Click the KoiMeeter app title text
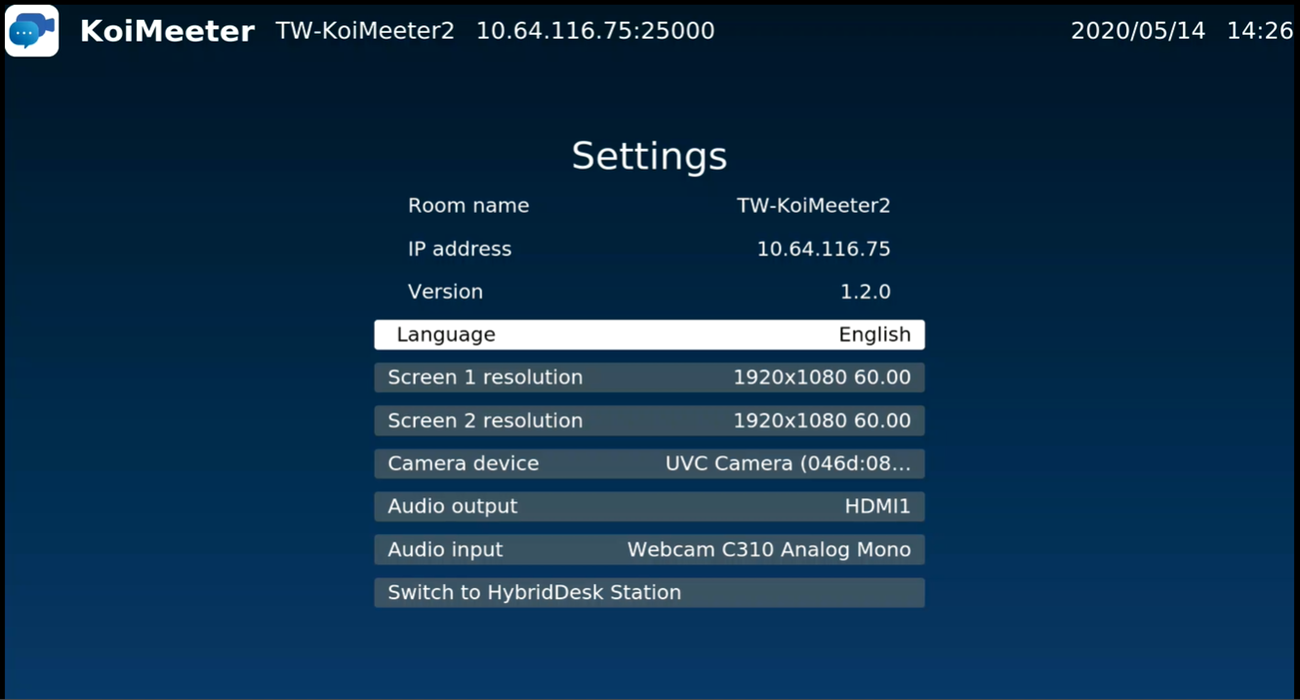This screenshot has height=700, width=1300. click(x=167, y=31)
